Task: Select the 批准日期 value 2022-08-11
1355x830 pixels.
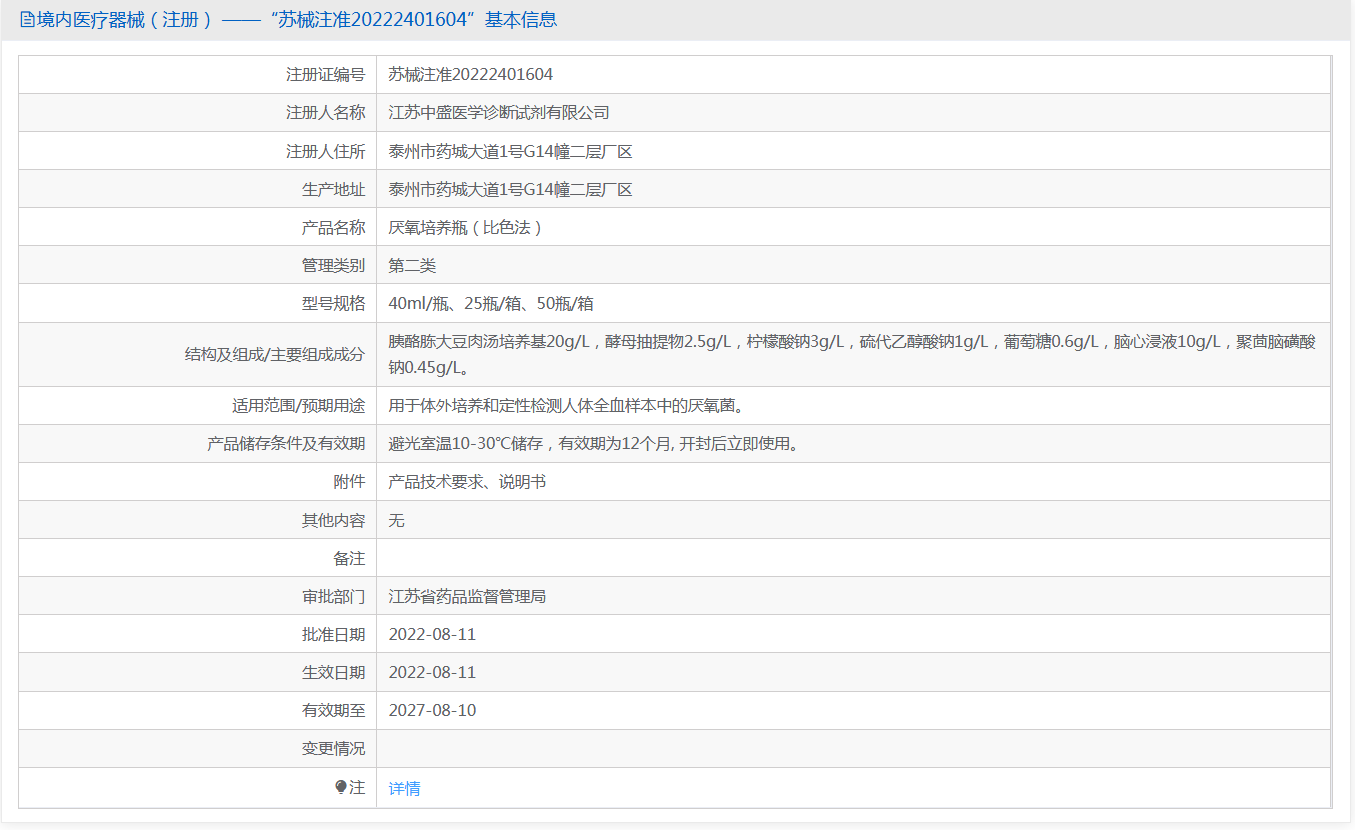Action: 432,634
